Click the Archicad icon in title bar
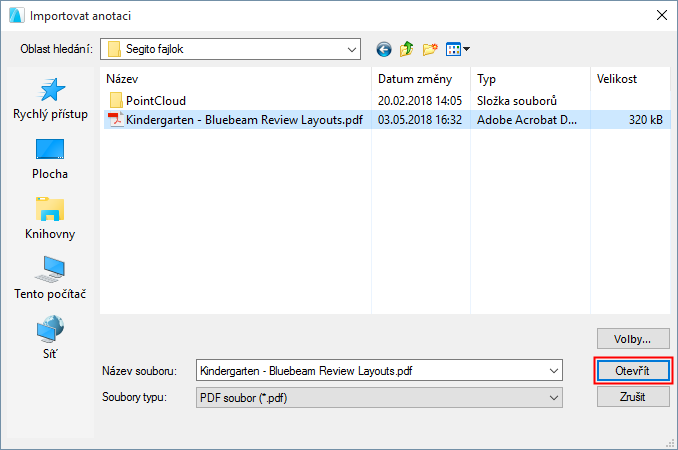Image resolution: width=678 pixels, height=450 pixels. [16, 16]
